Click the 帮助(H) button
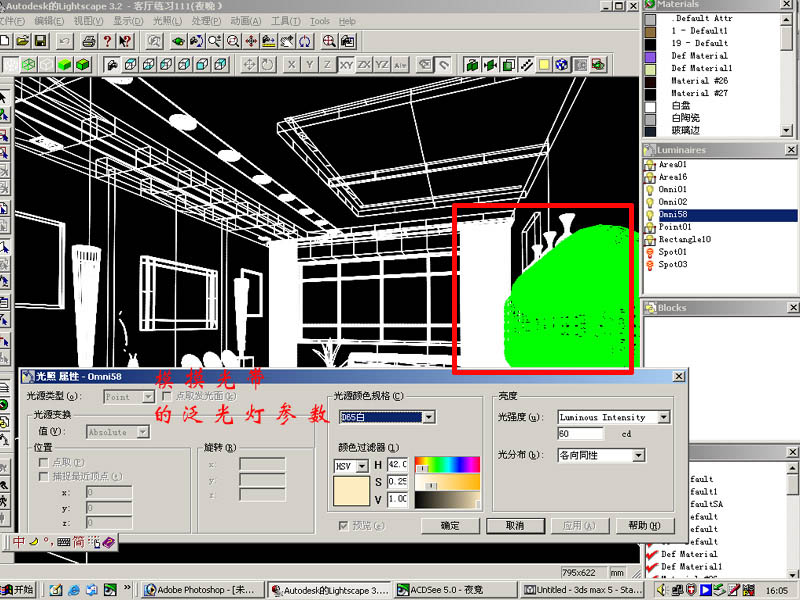 coord(645,526)
